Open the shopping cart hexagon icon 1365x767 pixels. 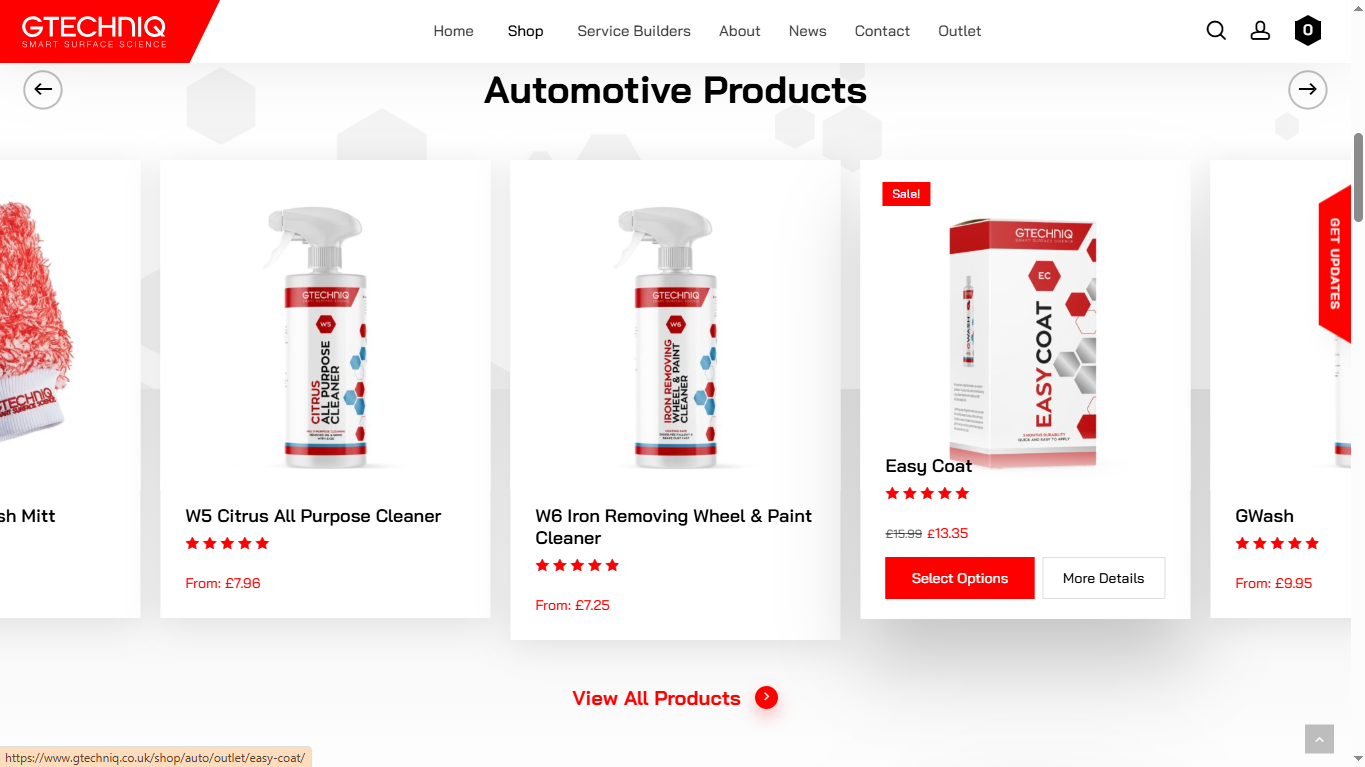click(1307, 31)
